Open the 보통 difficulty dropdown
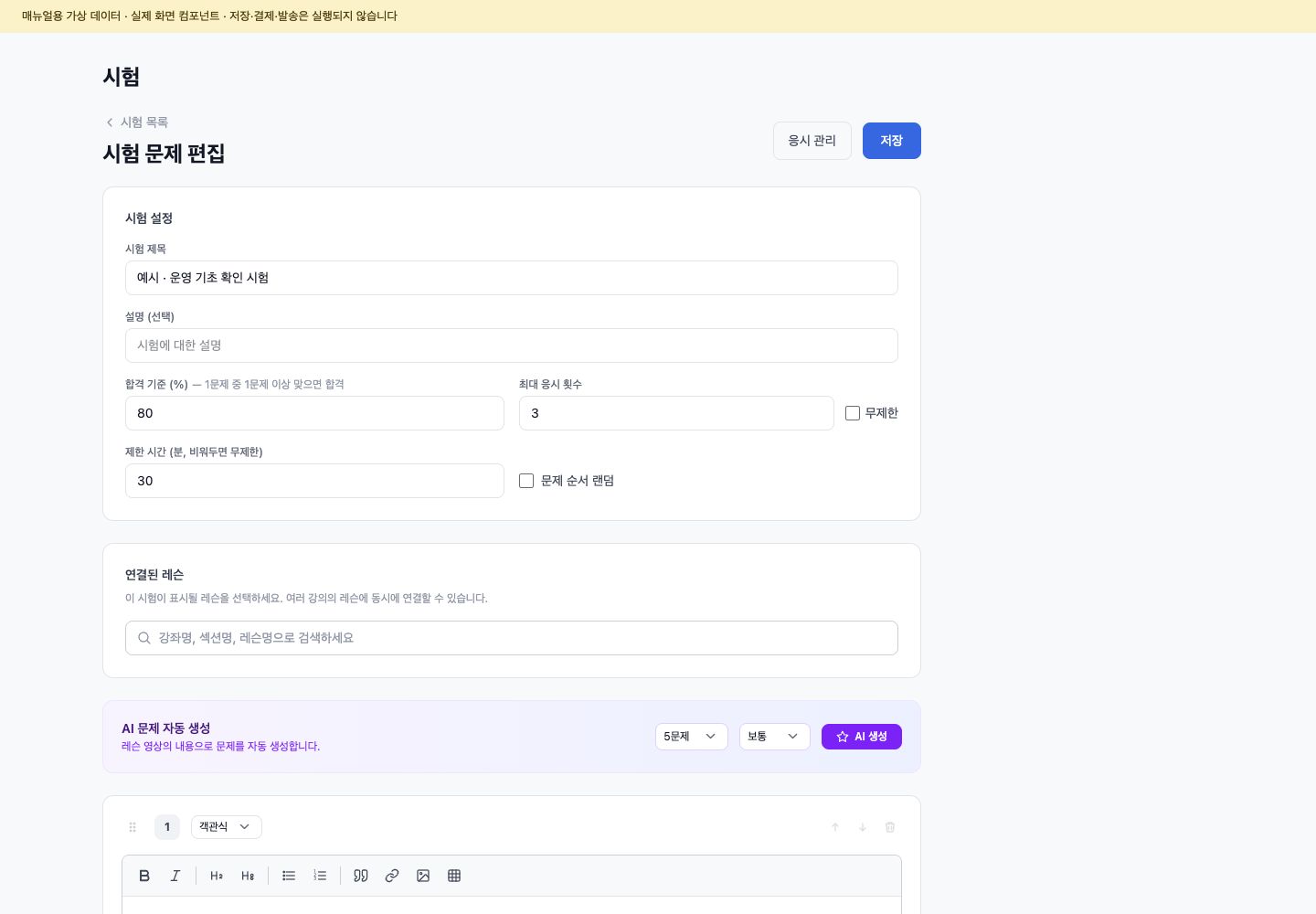 pos(775,737)
